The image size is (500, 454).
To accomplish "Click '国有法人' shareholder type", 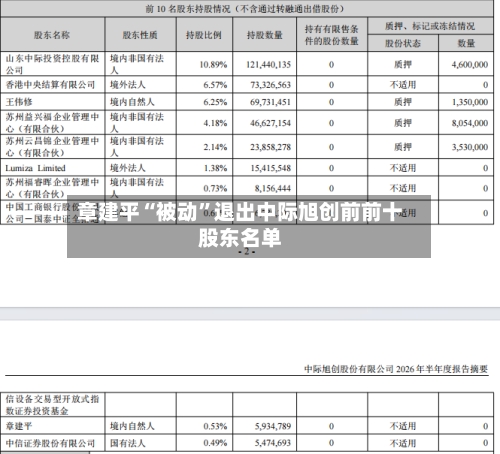I will 128,443.
